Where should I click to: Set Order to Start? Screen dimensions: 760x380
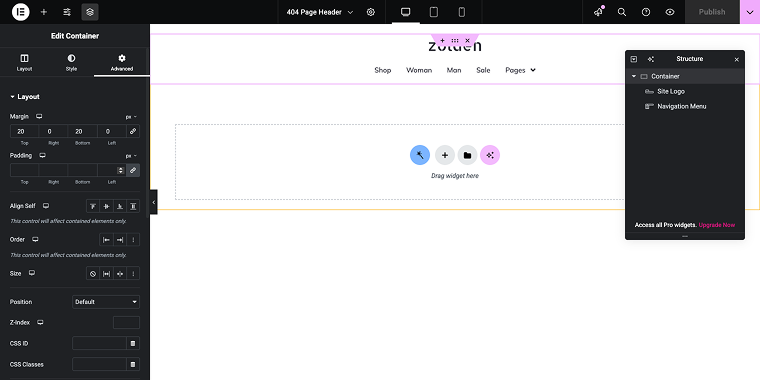pyautogui.click(x=106, y=239)
